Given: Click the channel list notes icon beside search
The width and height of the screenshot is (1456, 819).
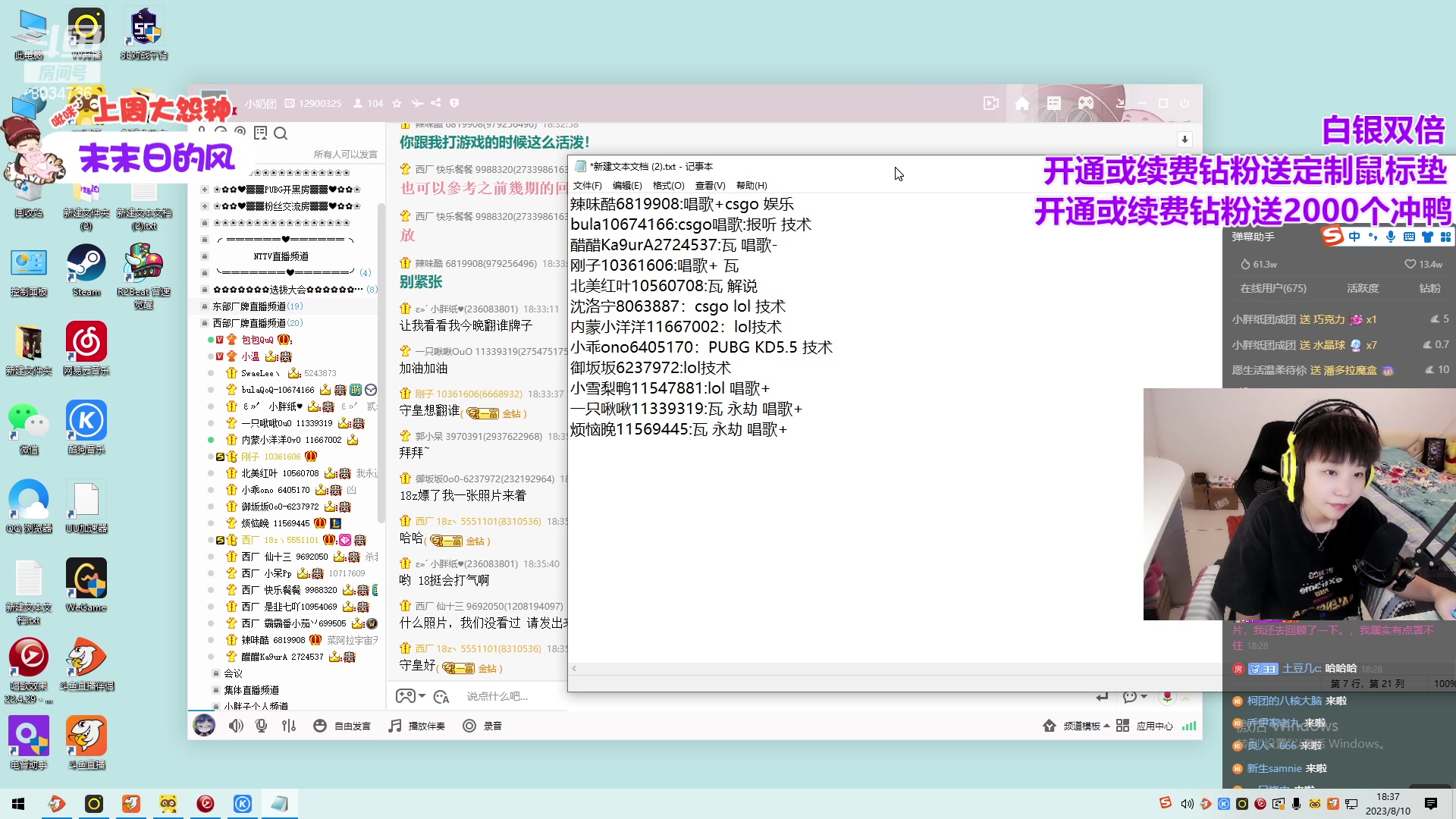Looking at the screenshot, I should click(x=260, y=133).
